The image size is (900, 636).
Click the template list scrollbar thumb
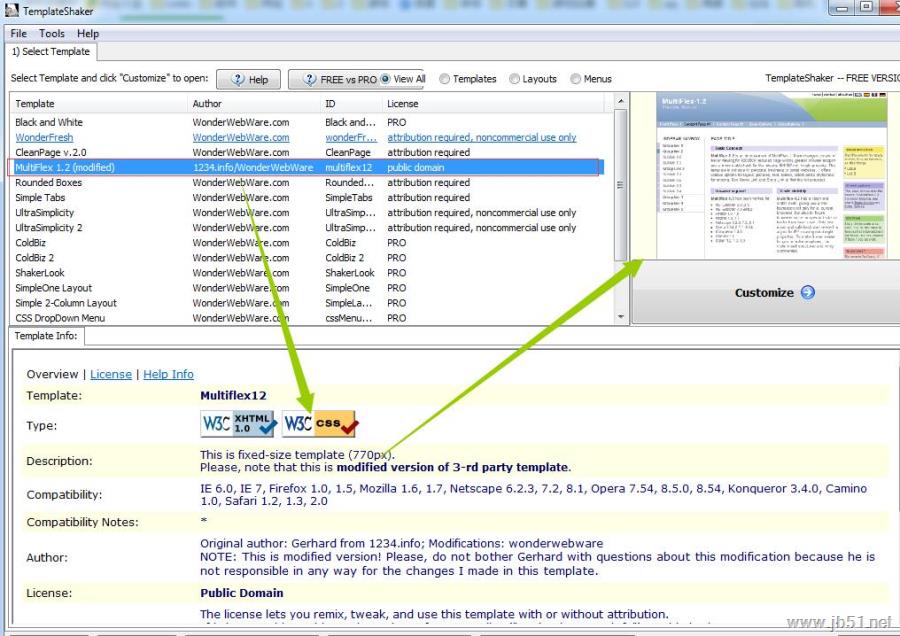pos(620,185)
